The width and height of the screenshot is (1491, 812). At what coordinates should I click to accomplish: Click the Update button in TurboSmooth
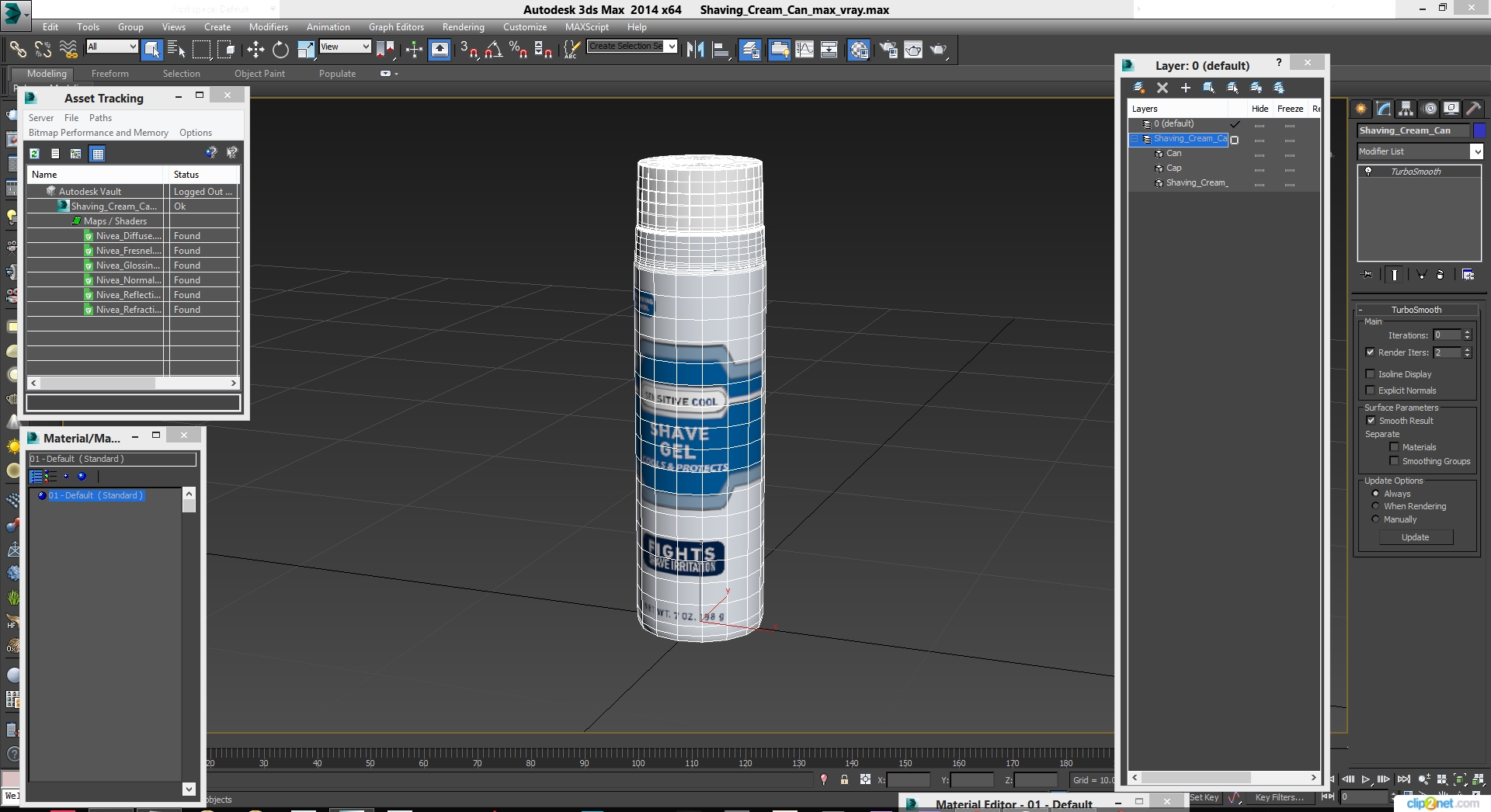(1415, 537)
